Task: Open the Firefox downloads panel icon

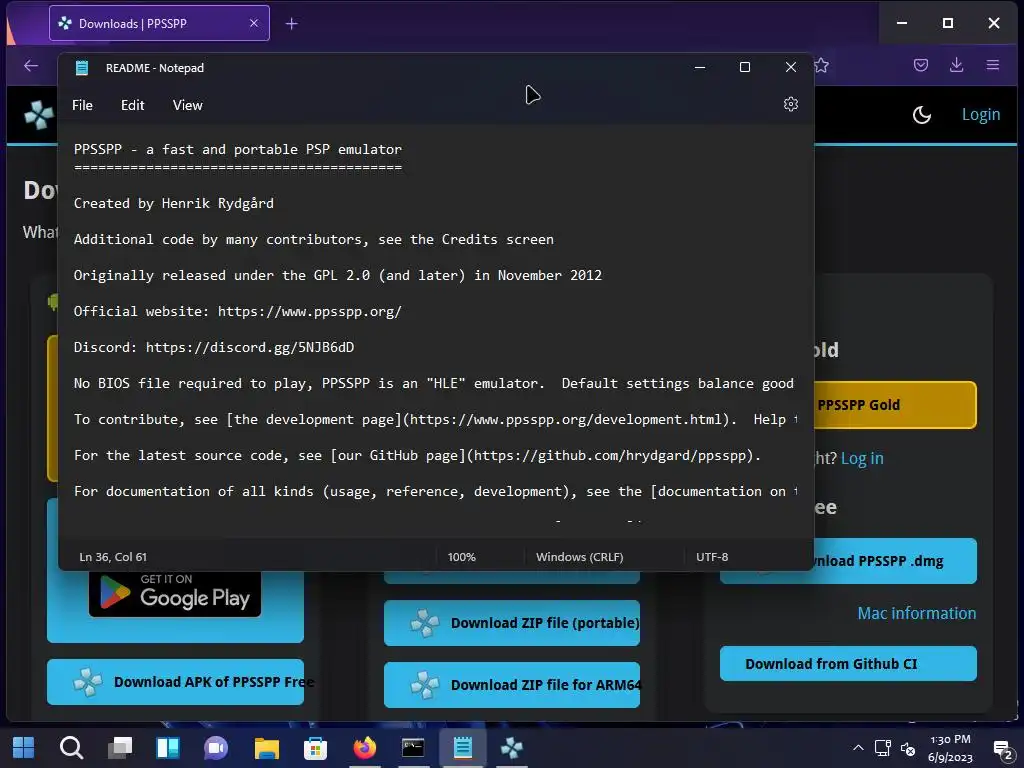Action: click(956, 65)
